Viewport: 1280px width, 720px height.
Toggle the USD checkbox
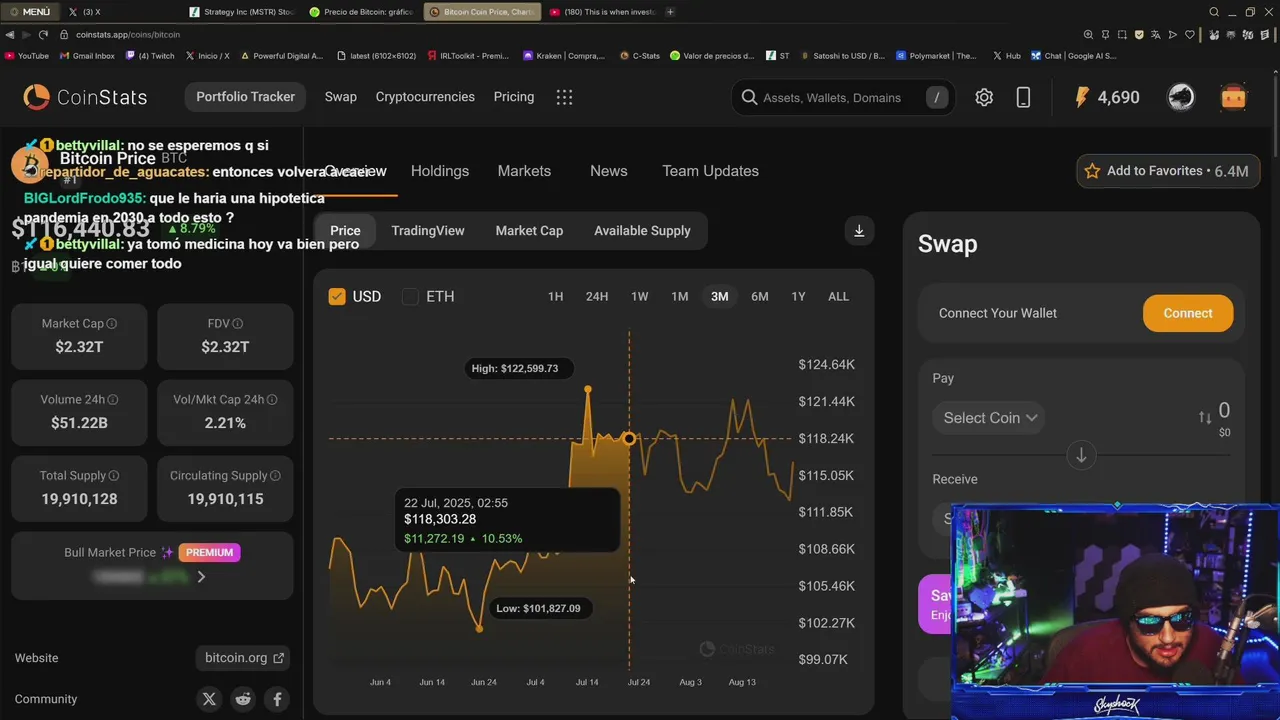click(337, 296)
